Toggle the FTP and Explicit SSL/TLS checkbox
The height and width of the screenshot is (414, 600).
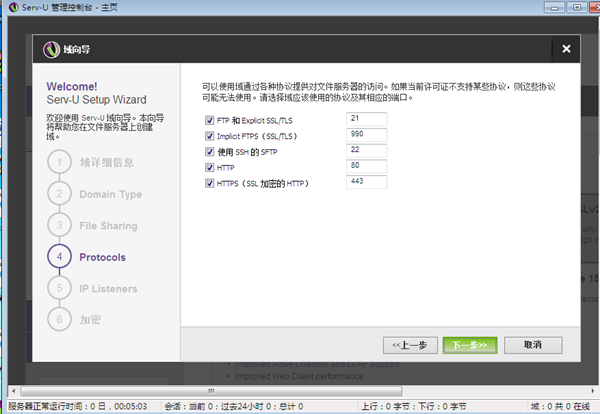tap(209, 121)
